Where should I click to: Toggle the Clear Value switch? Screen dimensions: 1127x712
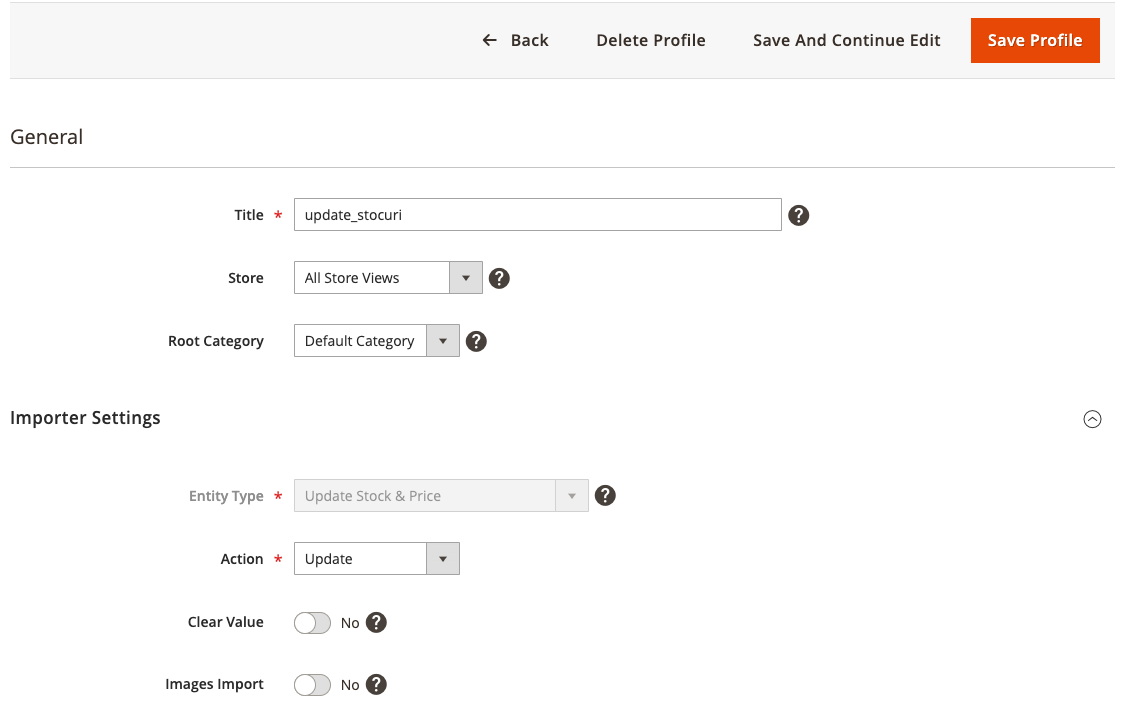312,623
